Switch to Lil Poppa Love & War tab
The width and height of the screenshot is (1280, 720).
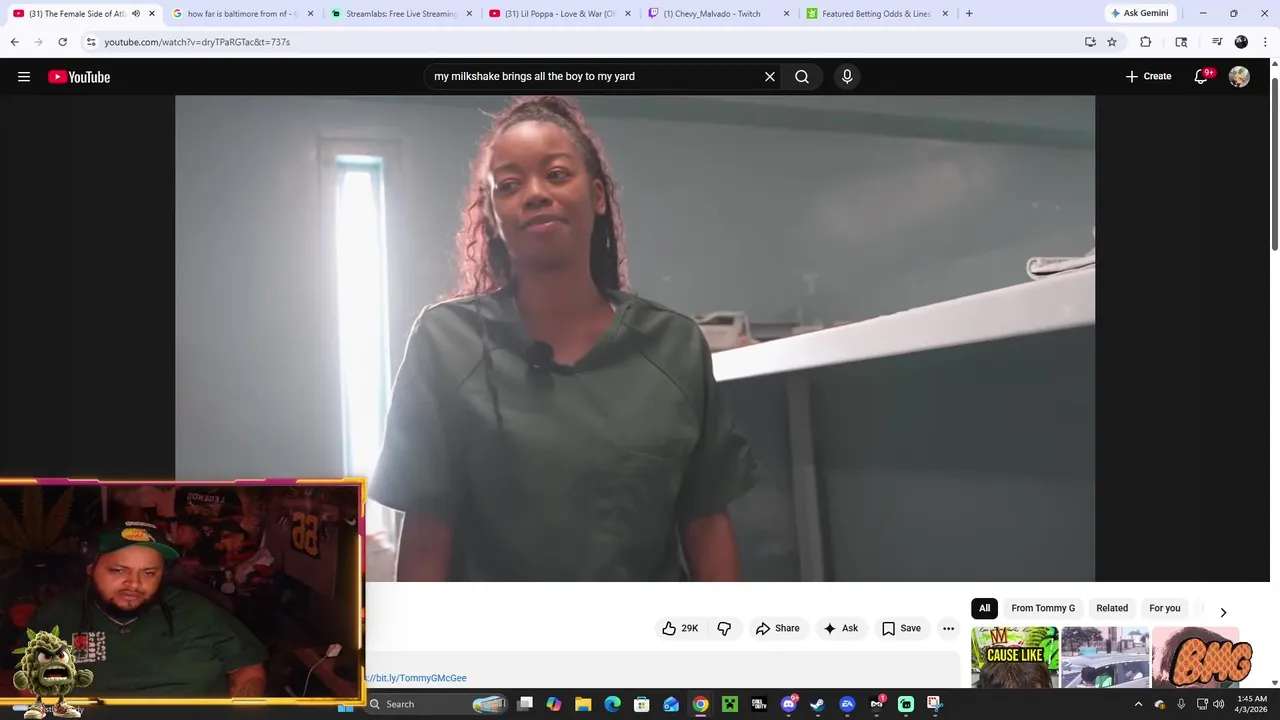click(559, 14)
